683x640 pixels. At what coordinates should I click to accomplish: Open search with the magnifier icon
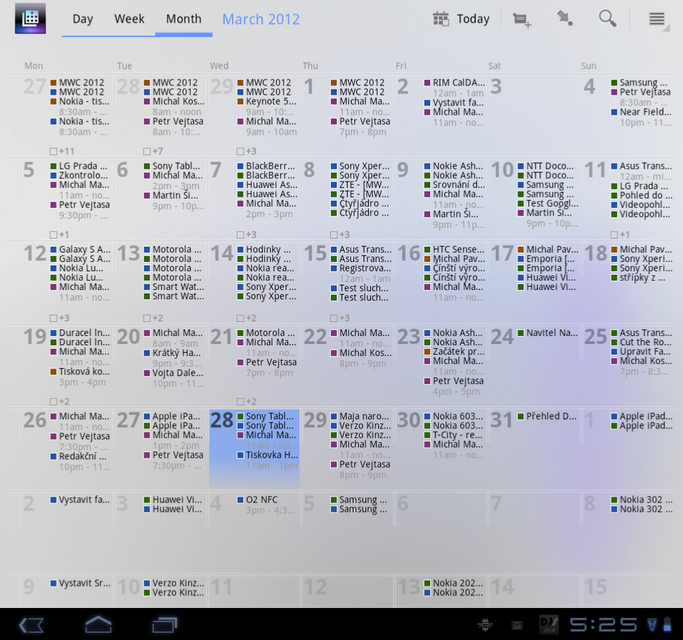click(607, 19)
